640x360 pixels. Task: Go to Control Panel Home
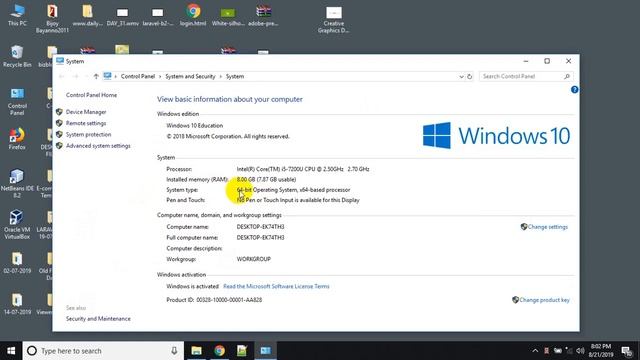[x=91, y=95]
